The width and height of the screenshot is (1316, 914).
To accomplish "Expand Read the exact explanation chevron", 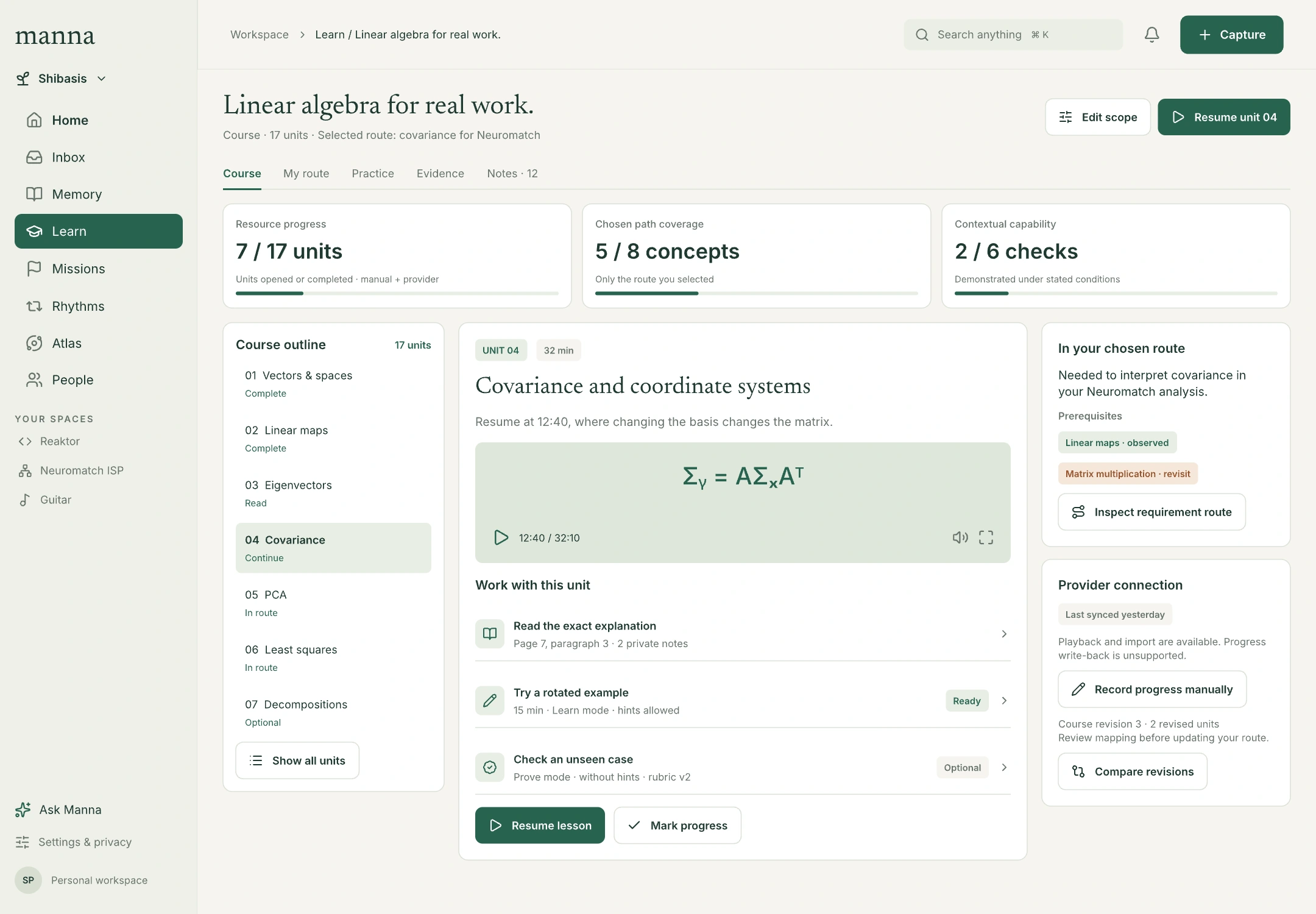I will coord(1004,634).
